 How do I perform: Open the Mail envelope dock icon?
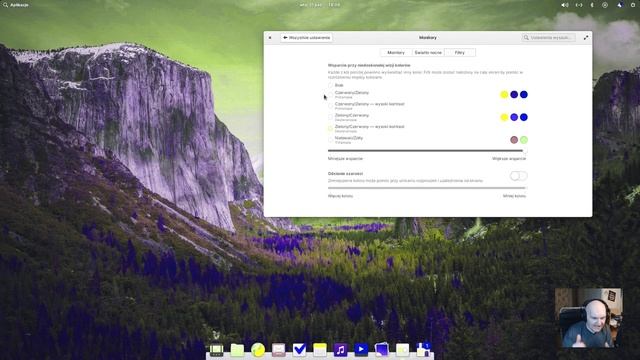pos(278,349)
